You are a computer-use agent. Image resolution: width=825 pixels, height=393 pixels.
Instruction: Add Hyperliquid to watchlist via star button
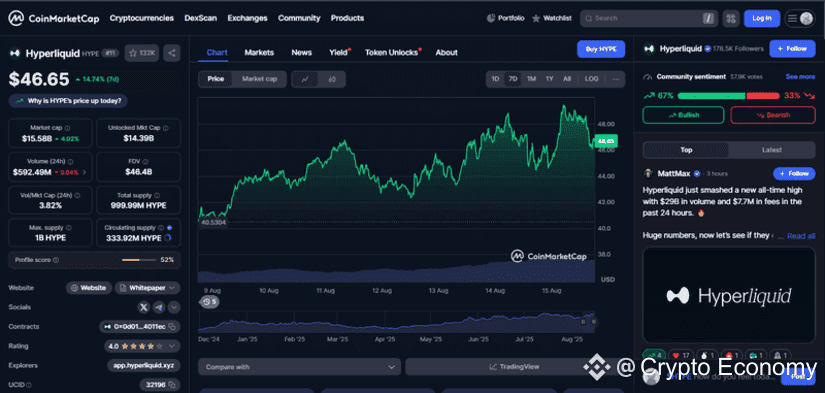[142, 53]
